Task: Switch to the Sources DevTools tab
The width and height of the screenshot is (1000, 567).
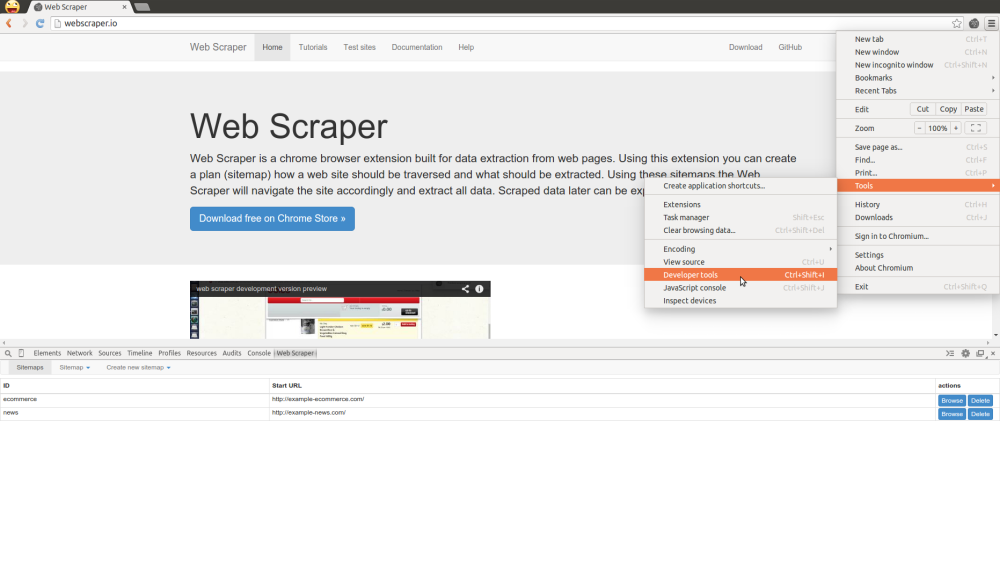Action: coord(110,353)
